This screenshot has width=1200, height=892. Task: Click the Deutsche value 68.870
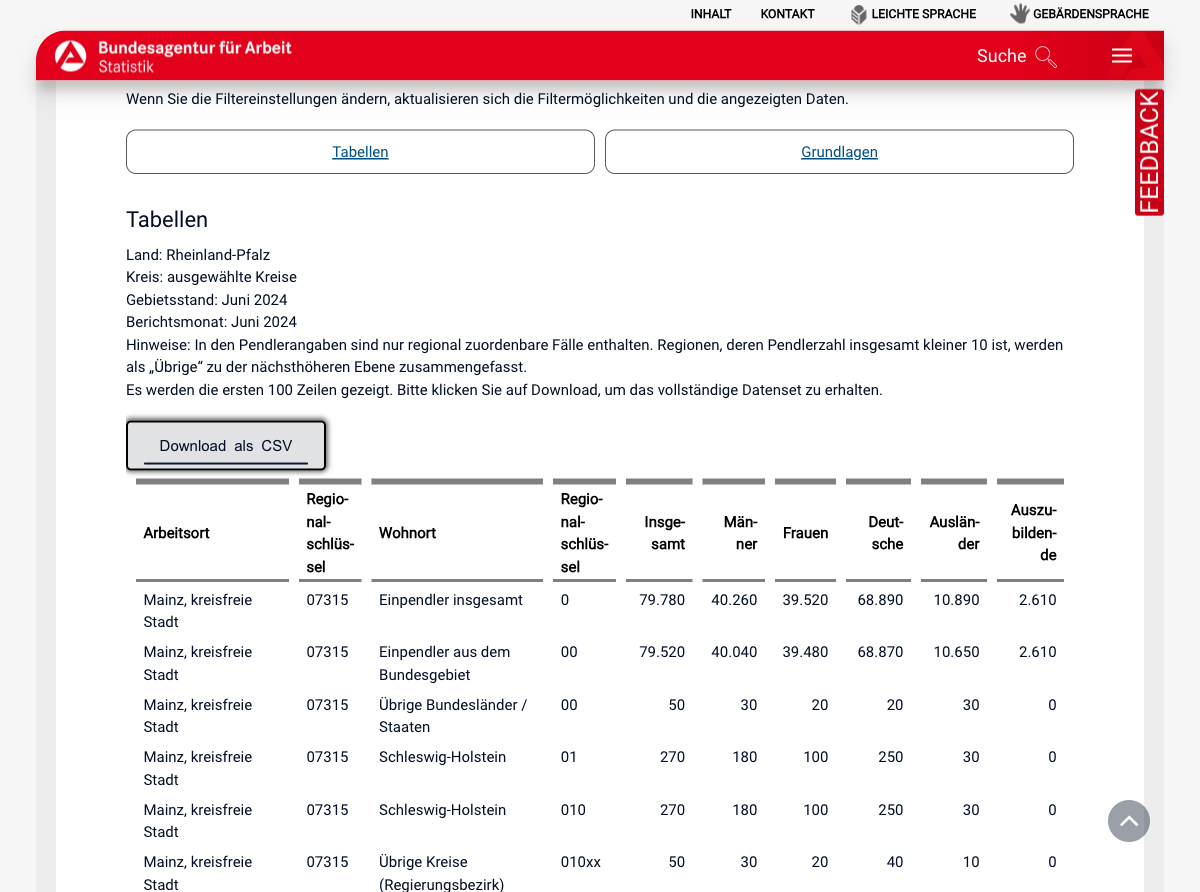coord(880,652)
